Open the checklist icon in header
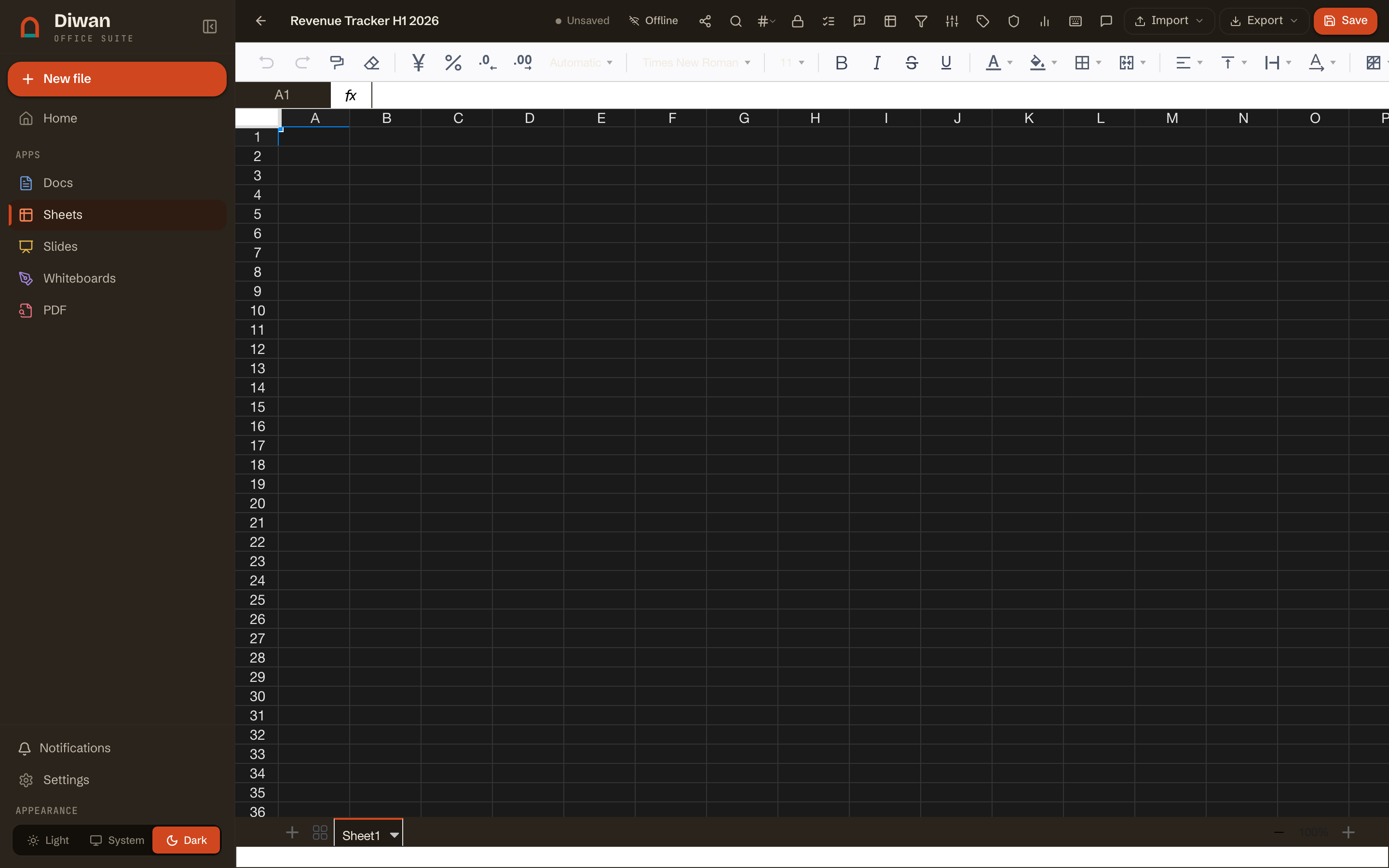The image size is (1389, 868). 828,21
